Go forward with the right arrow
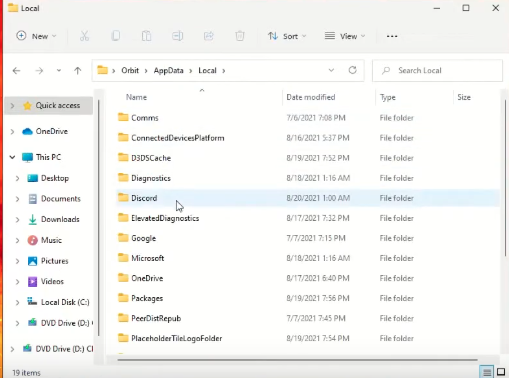This screenshot has width=509, height=378. 39,70
